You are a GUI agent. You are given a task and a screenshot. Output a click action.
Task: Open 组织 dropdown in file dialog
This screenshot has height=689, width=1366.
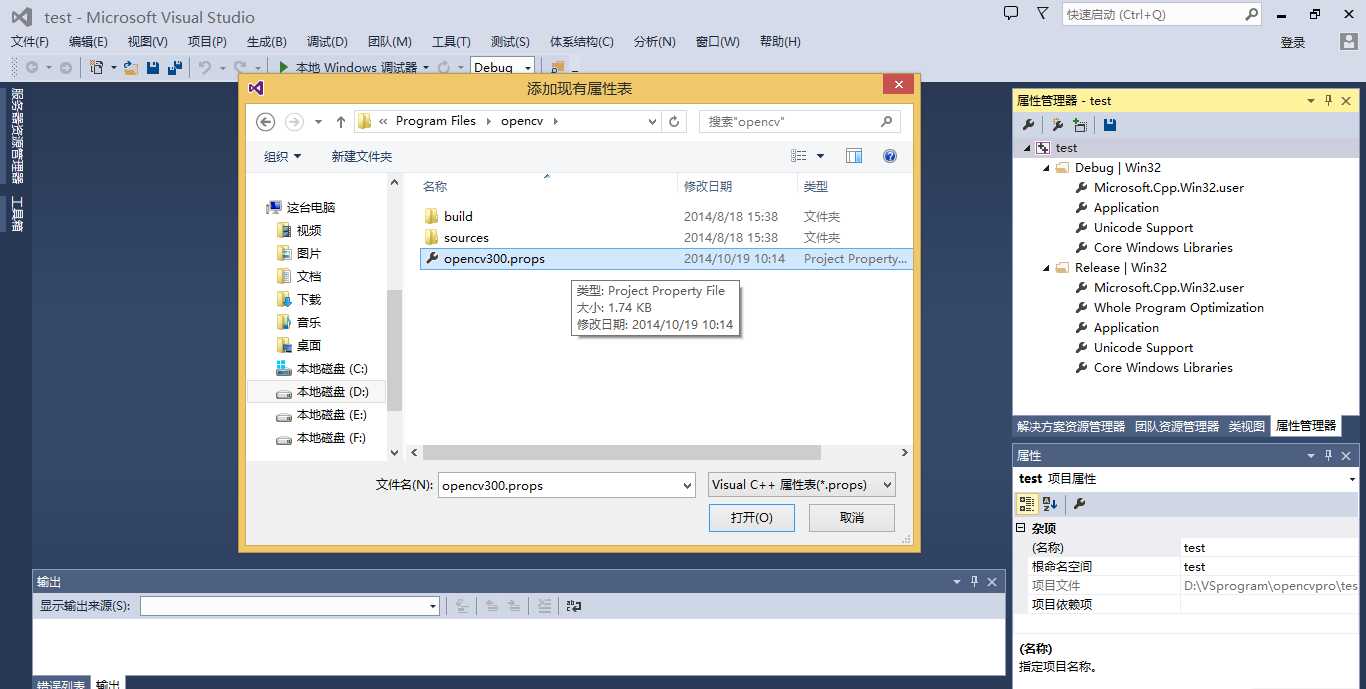(x=283, y=156)
